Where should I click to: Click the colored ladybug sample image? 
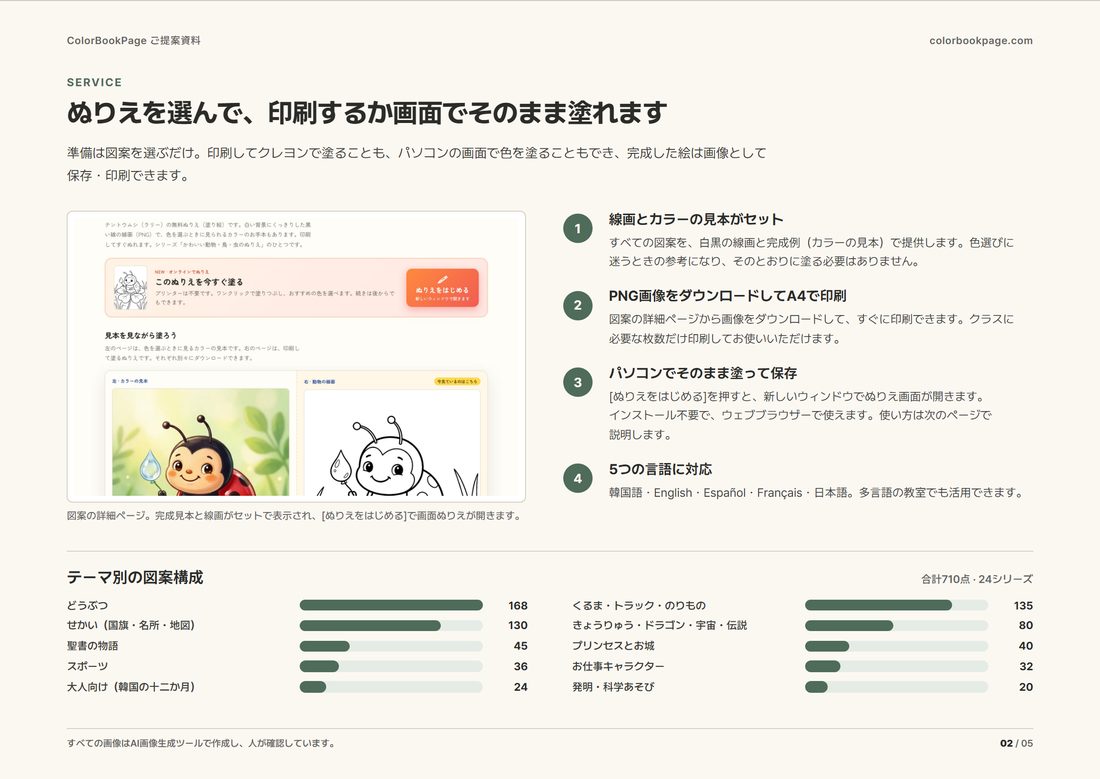[201, 442]
